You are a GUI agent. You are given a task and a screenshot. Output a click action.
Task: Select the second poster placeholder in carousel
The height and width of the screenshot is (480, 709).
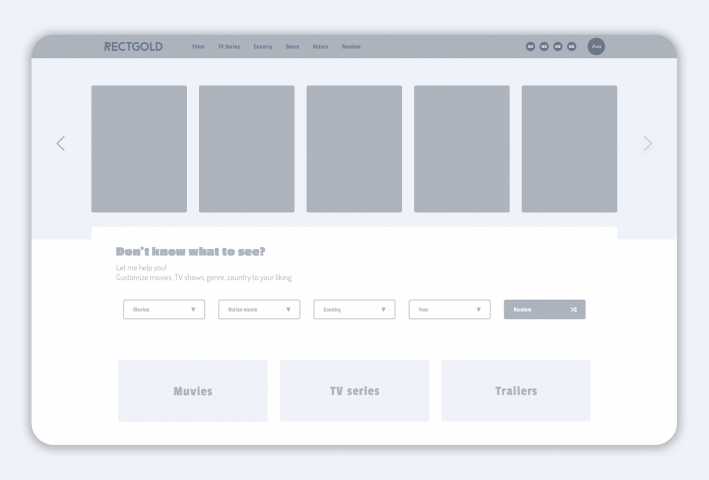point(246,149)
